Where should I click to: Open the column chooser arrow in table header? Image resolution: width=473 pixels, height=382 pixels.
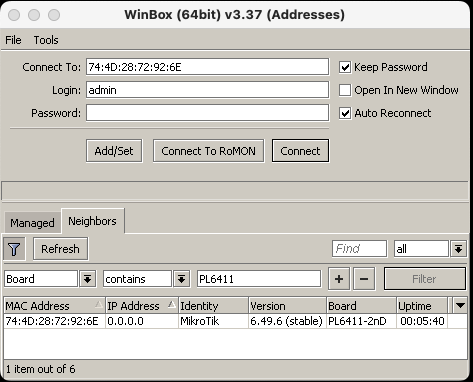point(460,305)
